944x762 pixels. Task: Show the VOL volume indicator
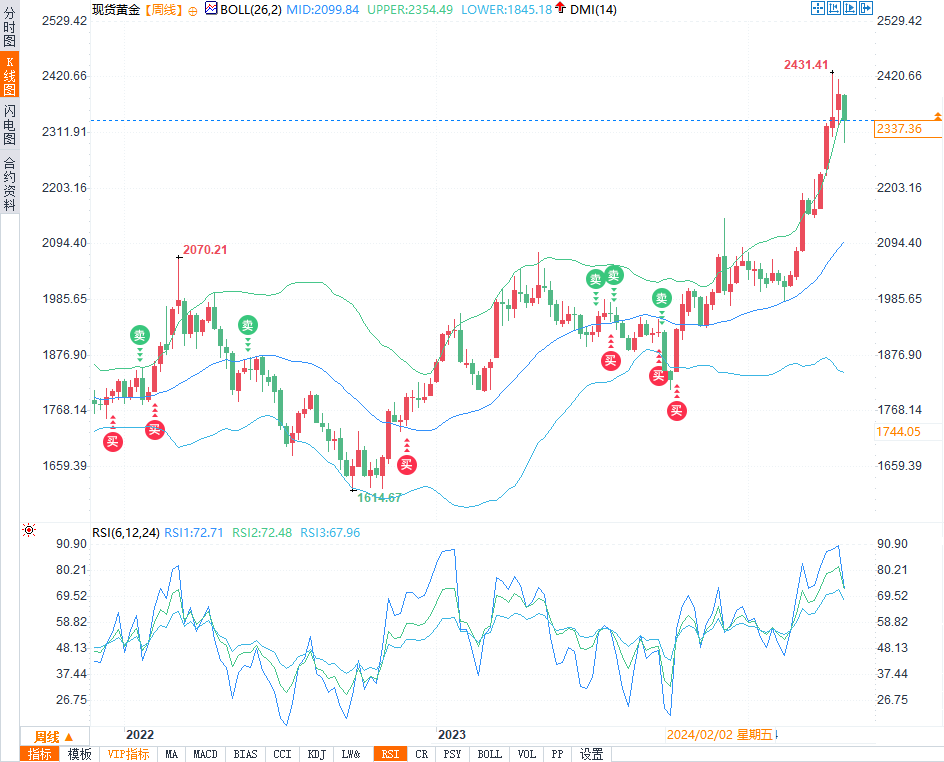tap(526, 754)
